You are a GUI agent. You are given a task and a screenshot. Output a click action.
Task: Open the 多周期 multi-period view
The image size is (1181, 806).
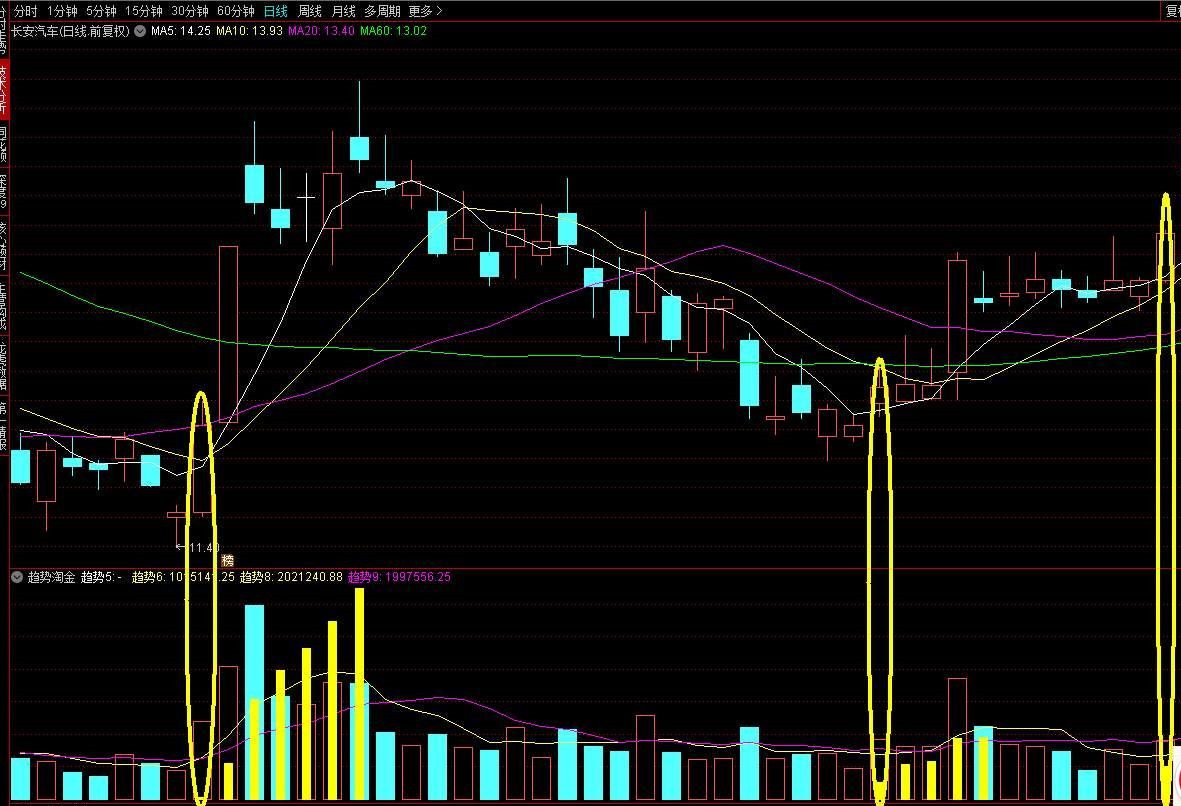pos(382,11)
